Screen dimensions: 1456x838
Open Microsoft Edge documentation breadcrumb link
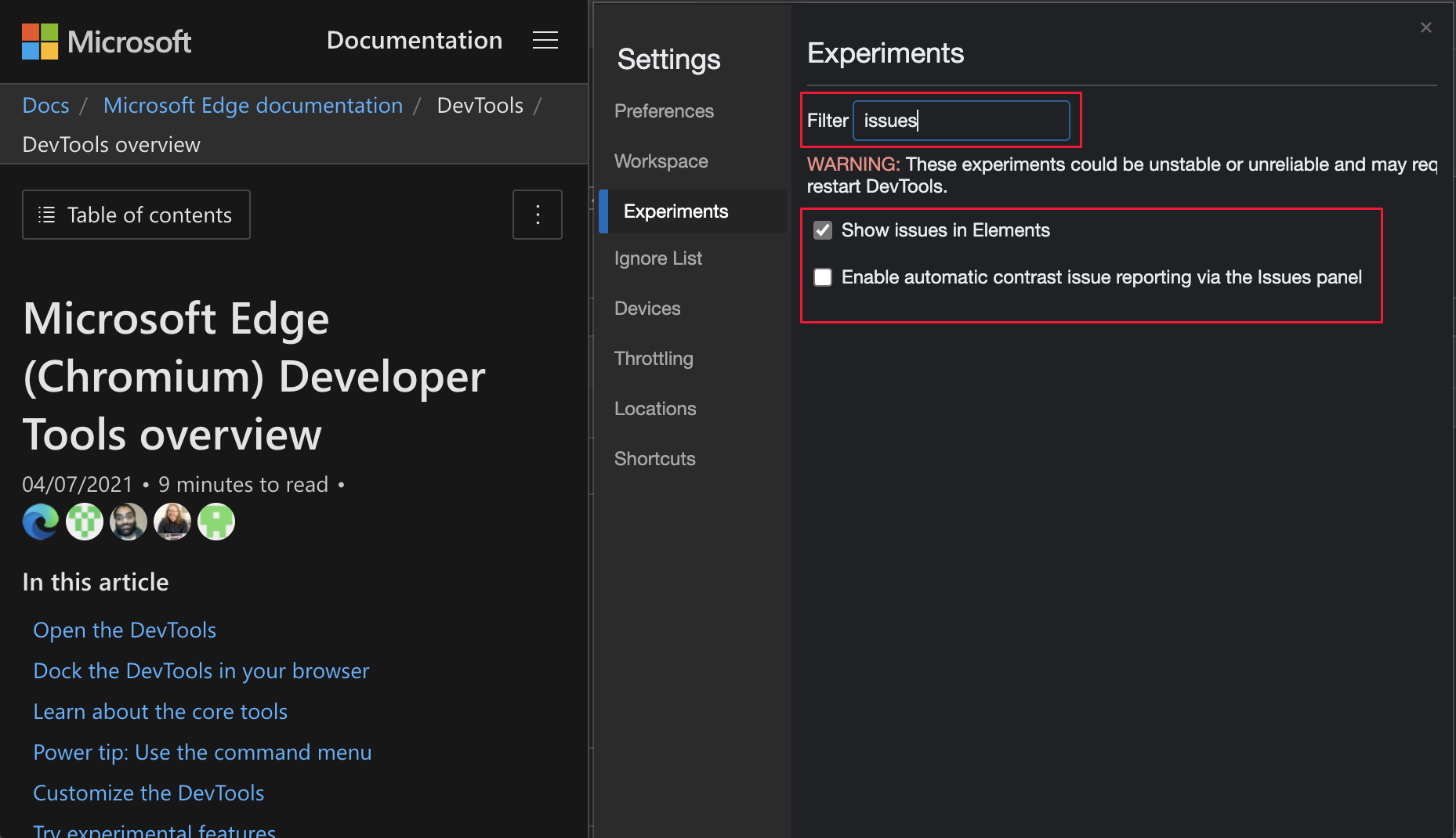(x=252, y=105)
